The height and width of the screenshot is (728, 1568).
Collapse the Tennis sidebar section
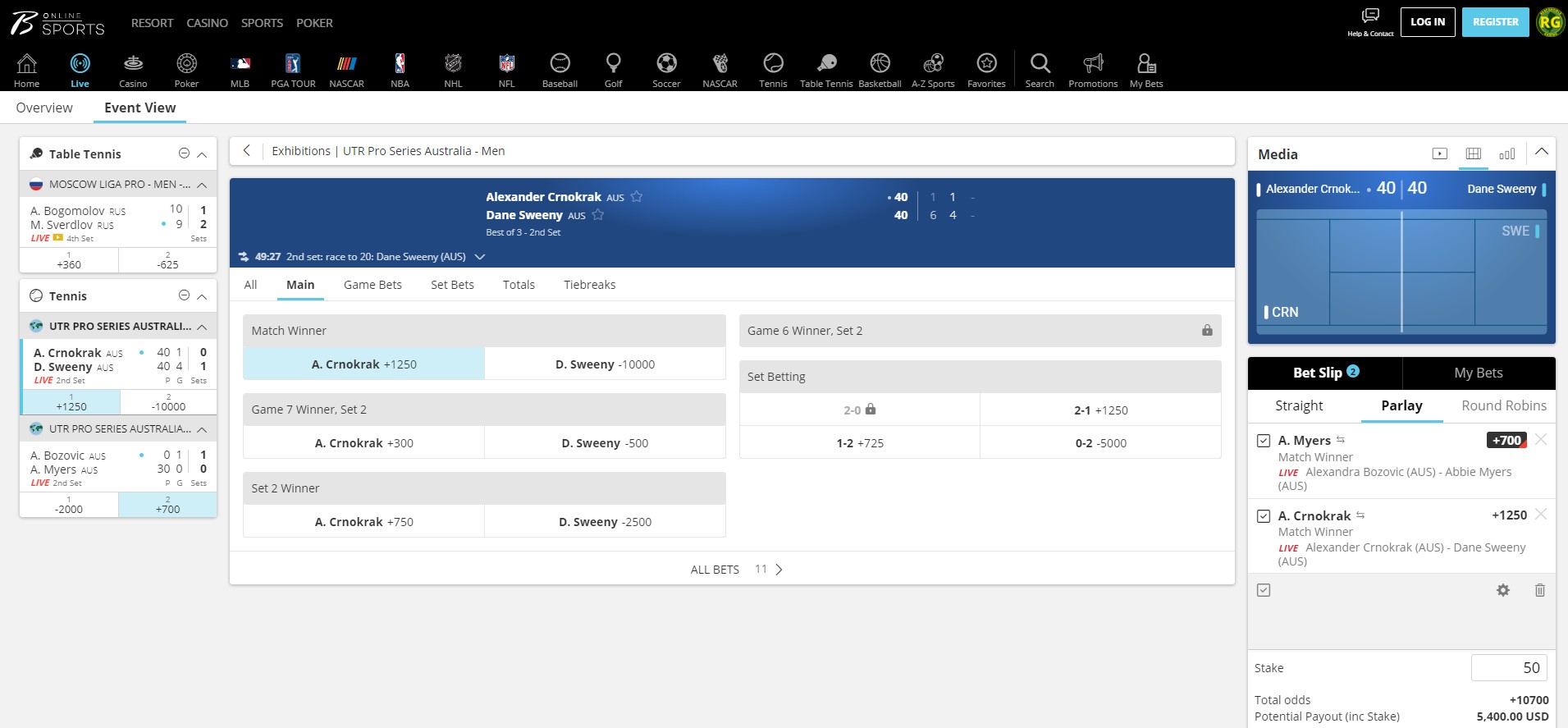[x=202, y=296]
